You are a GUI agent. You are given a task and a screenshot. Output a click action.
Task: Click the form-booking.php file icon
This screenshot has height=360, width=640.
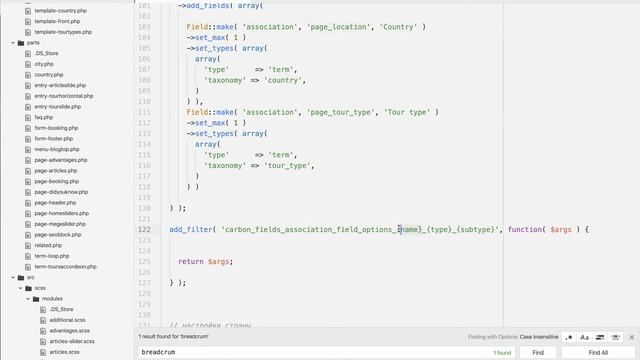tap(28, 128)
